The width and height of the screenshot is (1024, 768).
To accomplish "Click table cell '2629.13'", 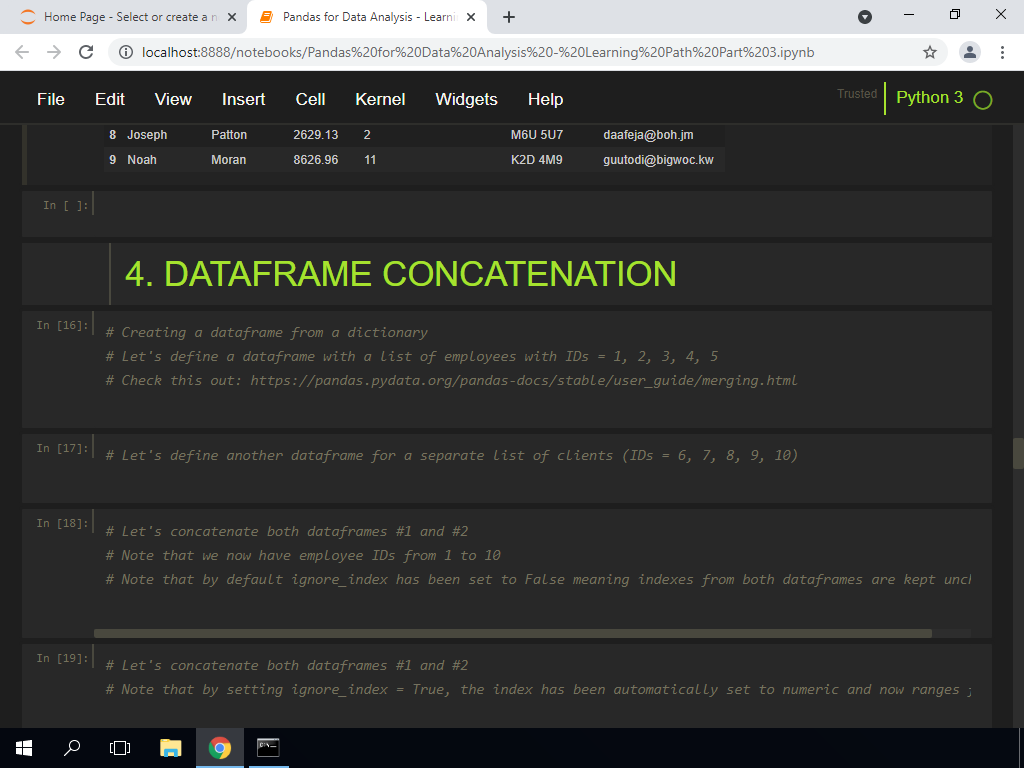I will click(315, 135).
